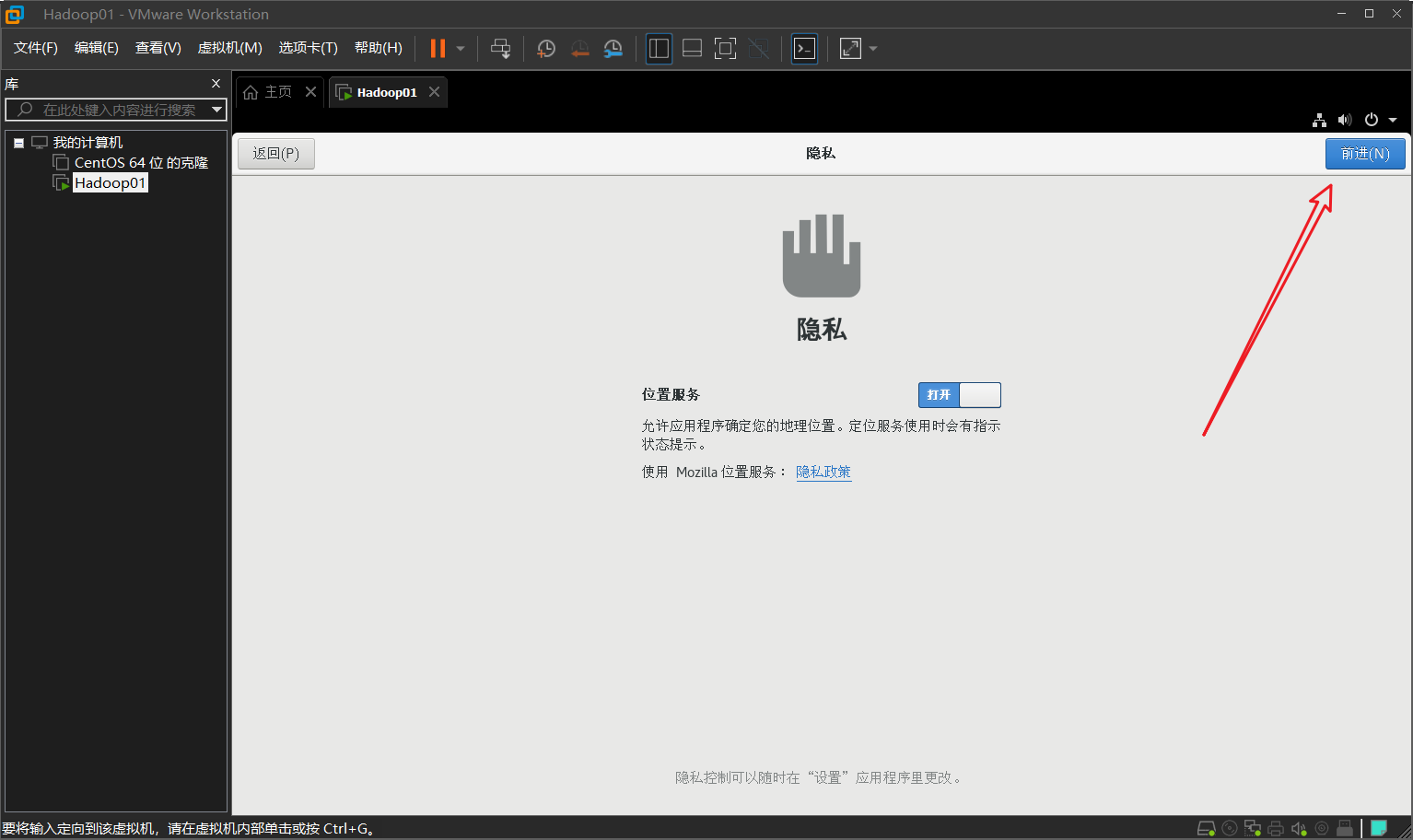Open the snapshot manager
The width and height of the screenshot is (1413, 840).
(x=613, y=49)
